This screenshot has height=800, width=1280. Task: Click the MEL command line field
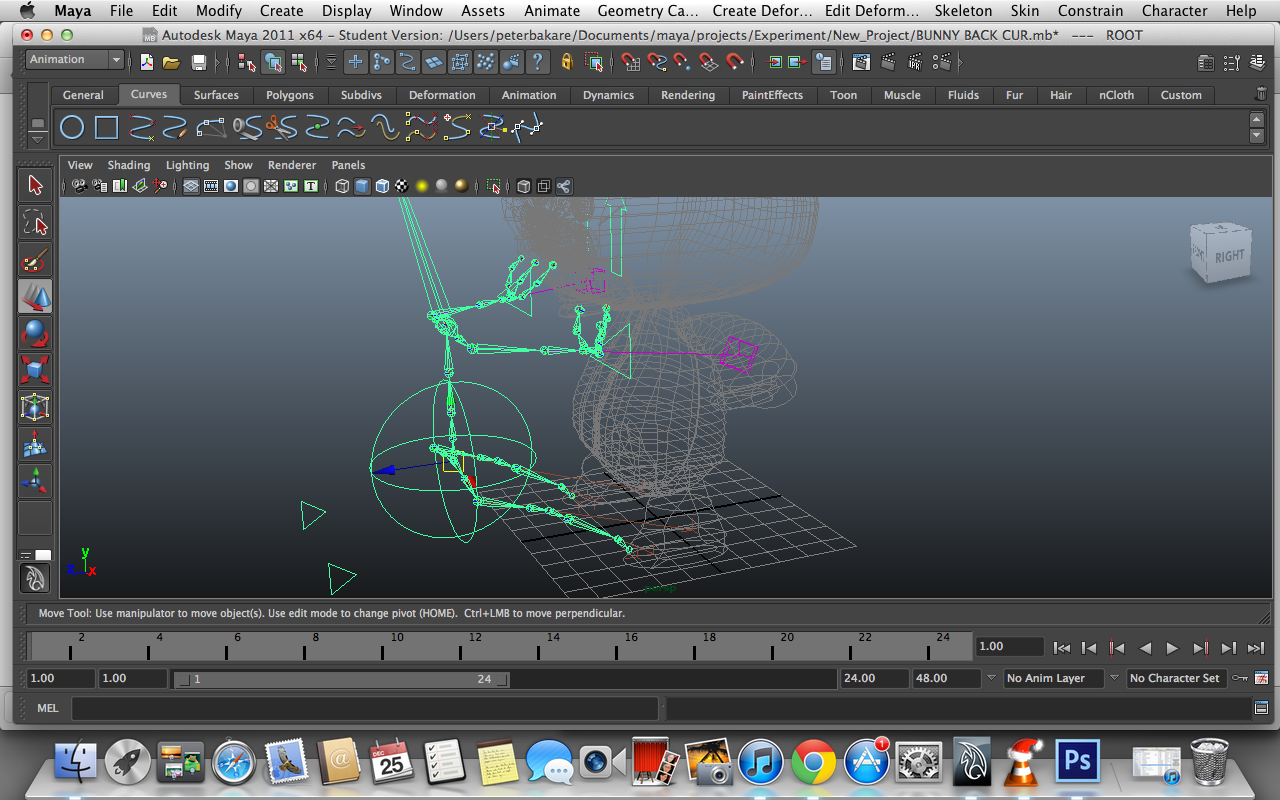pyautogui.click(x=365, y=708)
